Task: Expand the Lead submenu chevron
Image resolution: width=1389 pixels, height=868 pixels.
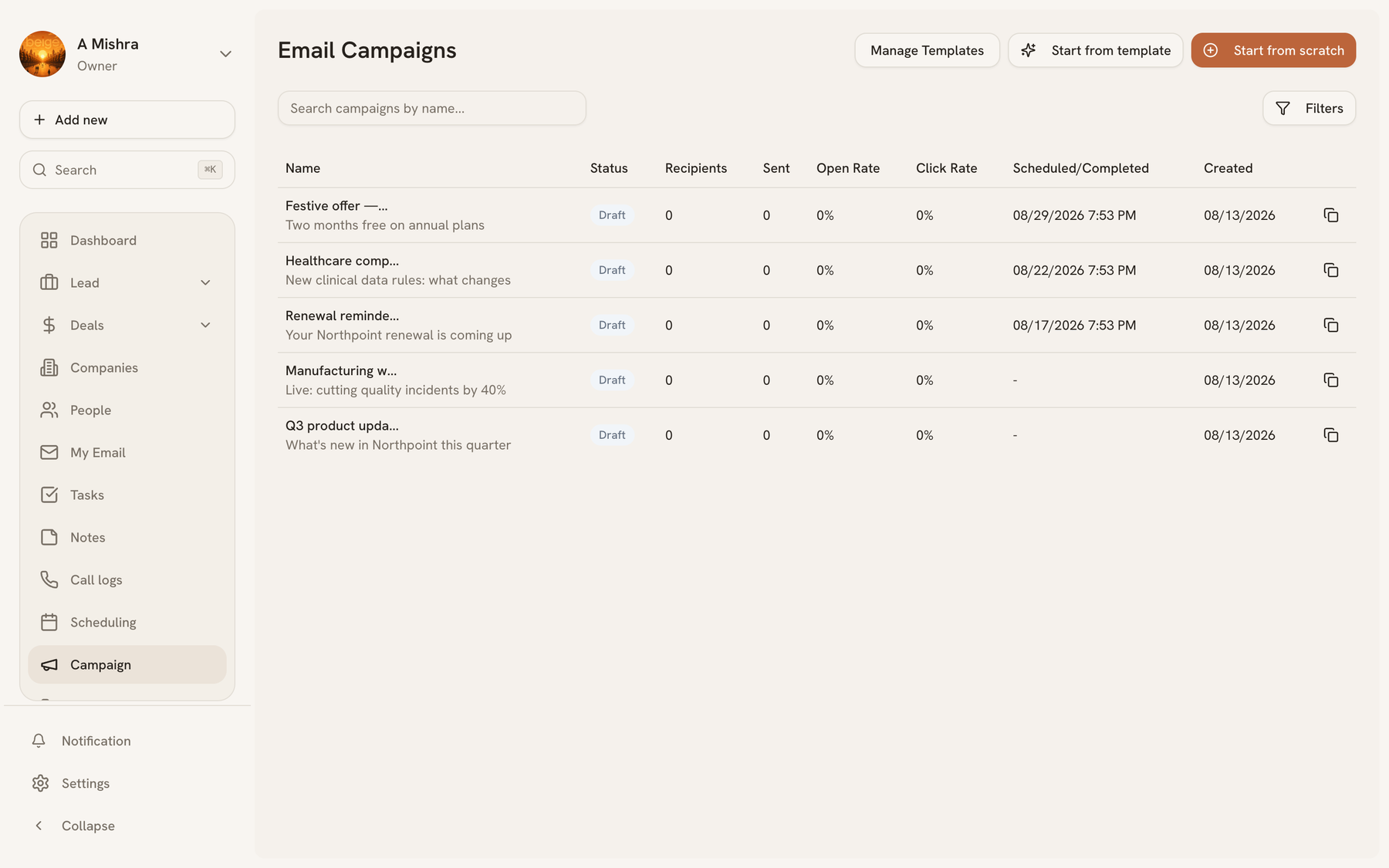Action: click(x=205, y=282)
